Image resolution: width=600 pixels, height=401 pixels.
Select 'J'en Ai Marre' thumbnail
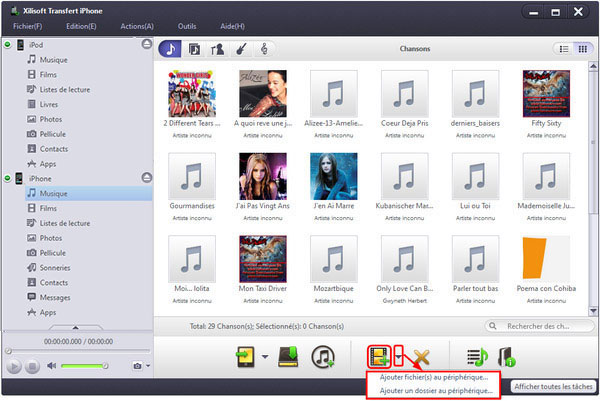(334, 176)
